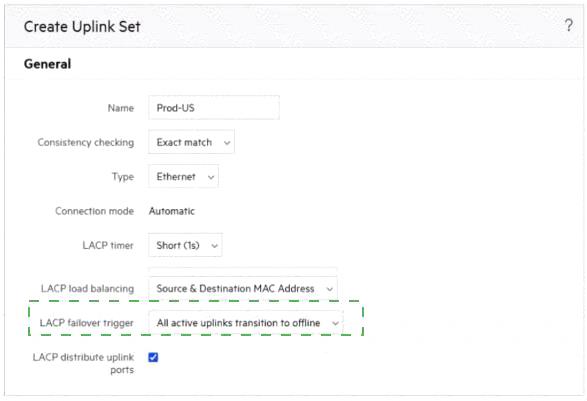Screen dimensions: 587x401
Task: Uncheck LACP distribute uplink ports checkbox
Action: [x=153, y=357]
